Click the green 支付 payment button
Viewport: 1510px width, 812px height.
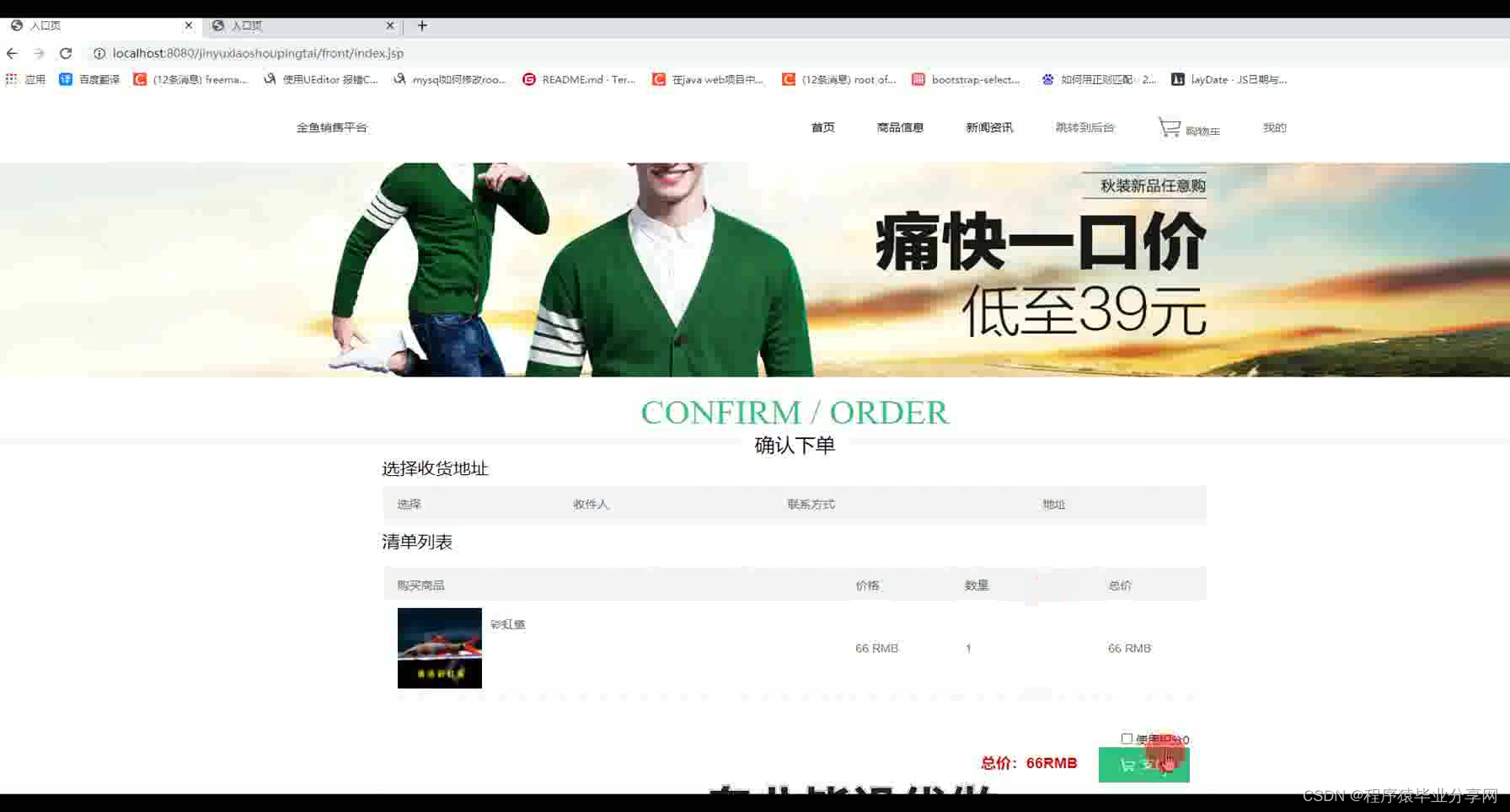(x=1143, y=765)
